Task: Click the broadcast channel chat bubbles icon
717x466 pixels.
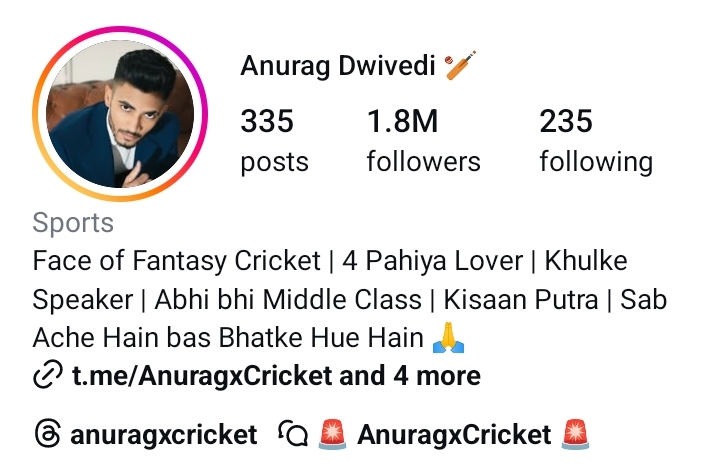Action: [293, 434]
